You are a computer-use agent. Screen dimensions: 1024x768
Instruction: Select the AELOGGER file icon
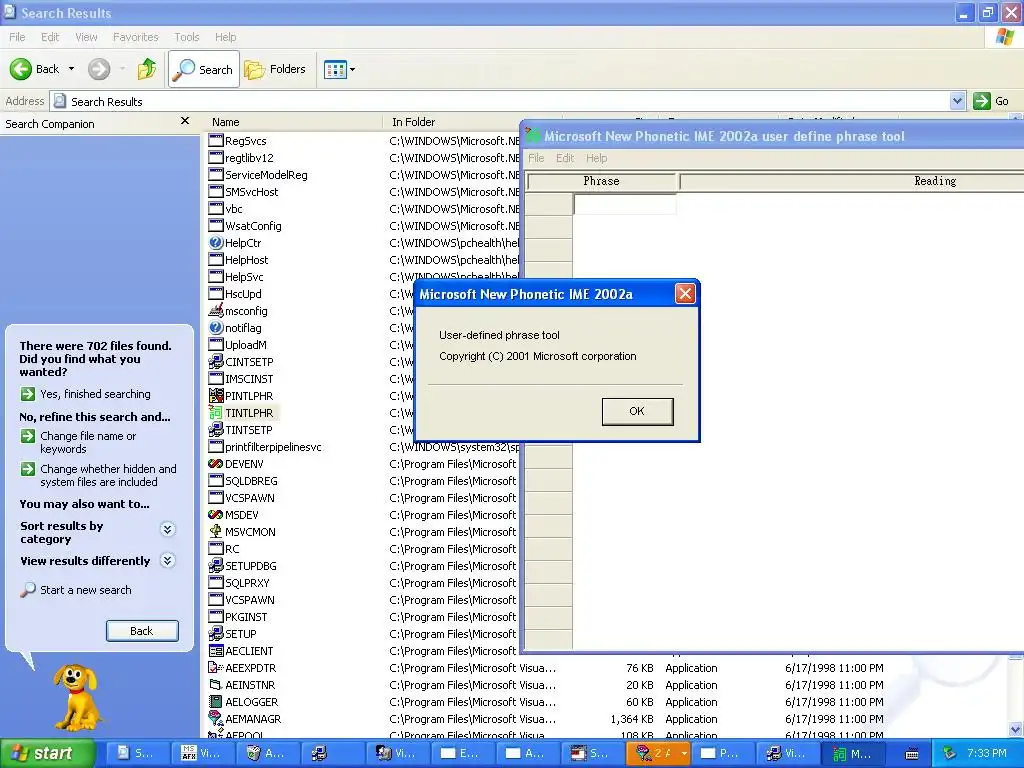216,701
